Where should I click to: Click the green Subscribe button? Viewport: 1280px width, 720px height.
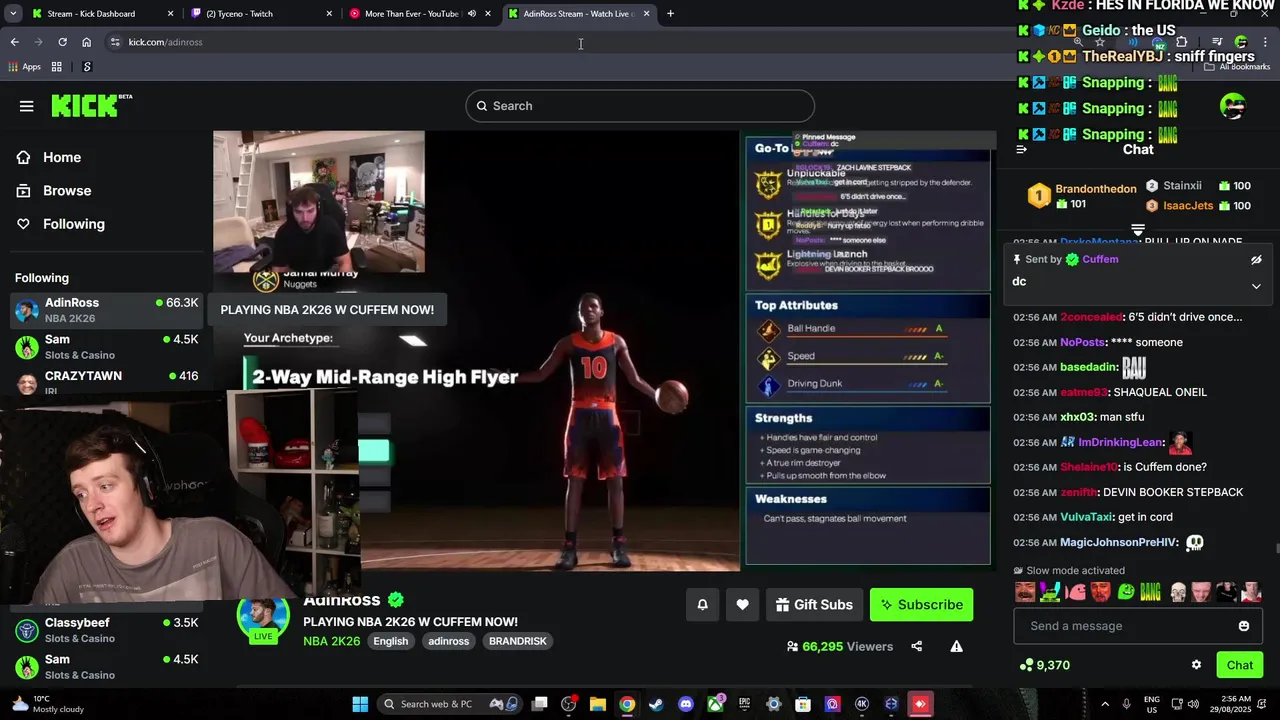(921, 604)
